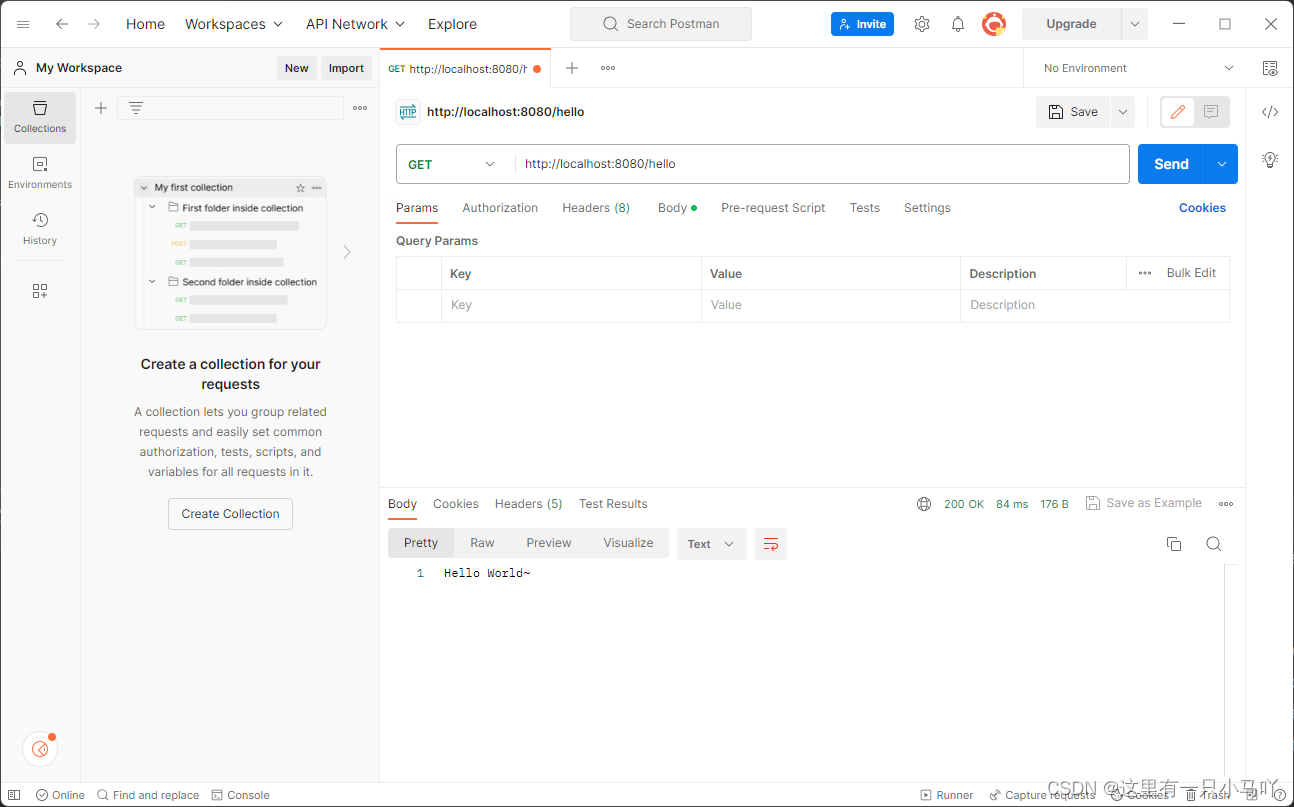
Task: Open the user avatar menu
Action: (994, 24)
